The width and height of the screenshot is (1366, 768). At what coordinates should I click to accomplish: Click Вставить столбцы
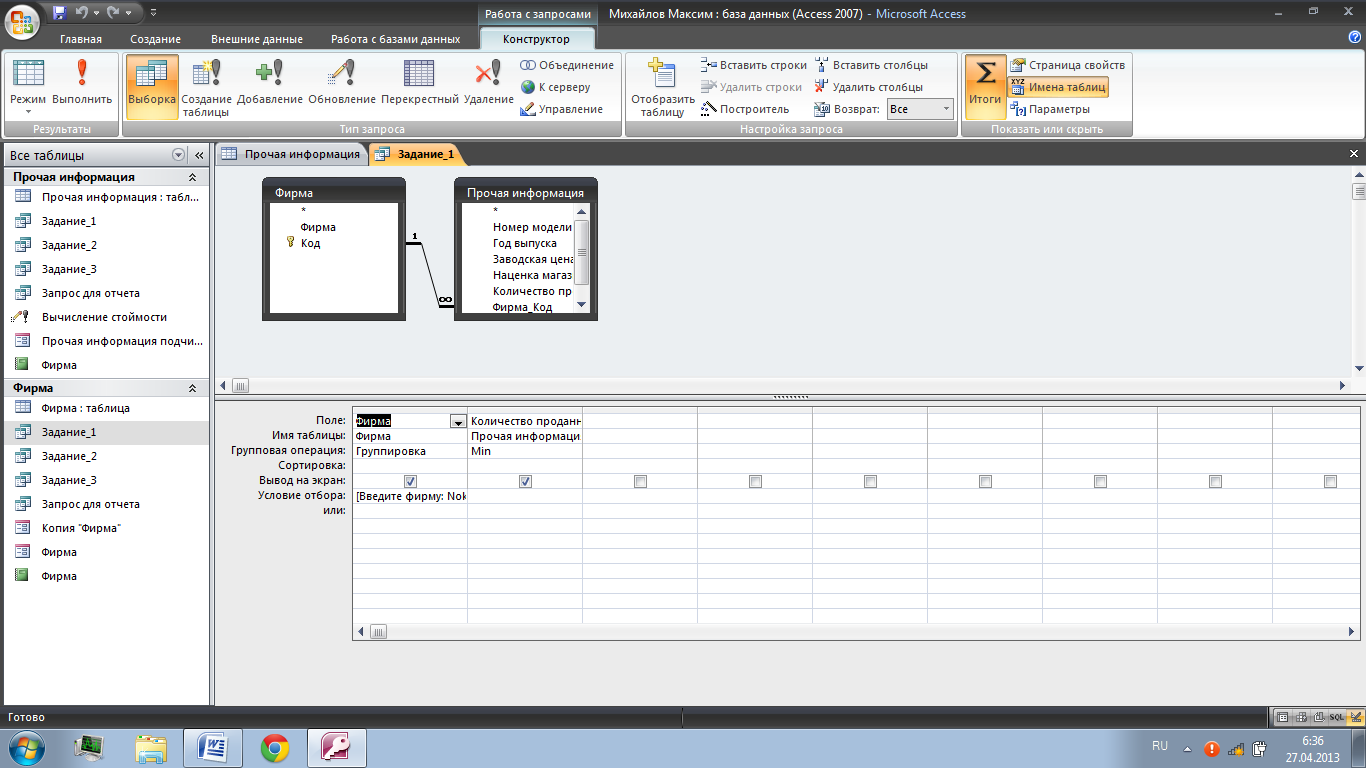[x=871, y=65]
